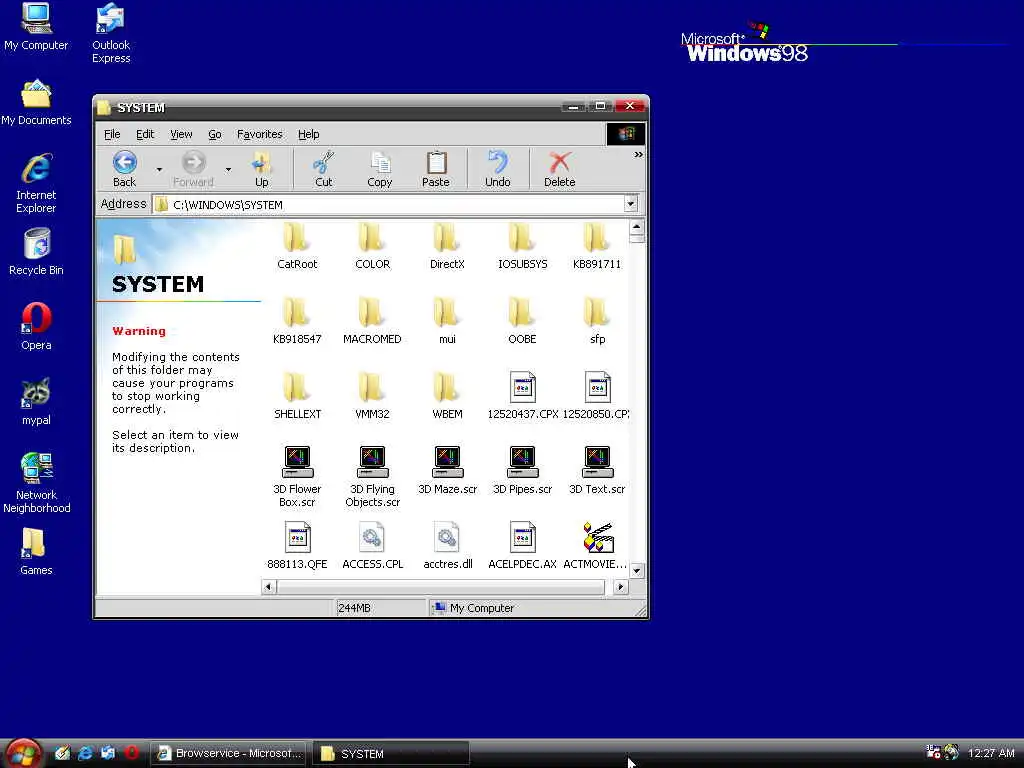The width and height of the screenshot is (1024, 768).
Task: Select the 3D Flower Box.scr screensaver
Action: click(297, 477)
